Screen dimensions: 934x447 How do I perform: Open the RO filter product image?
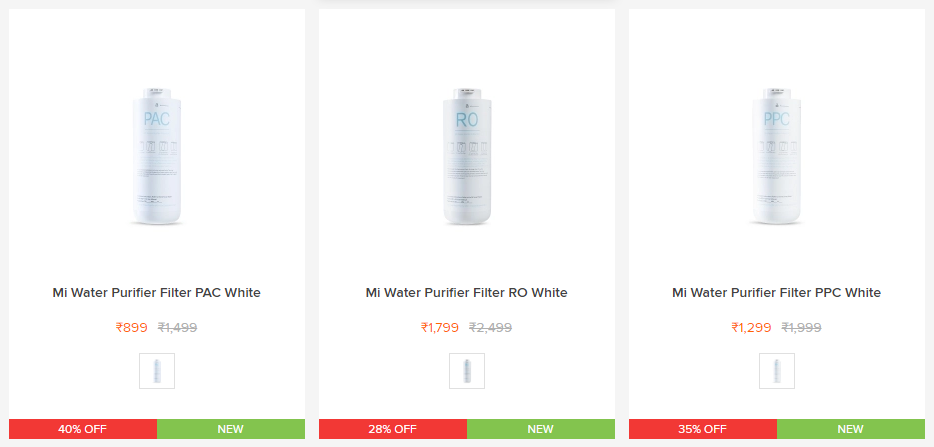coord(467,158)
